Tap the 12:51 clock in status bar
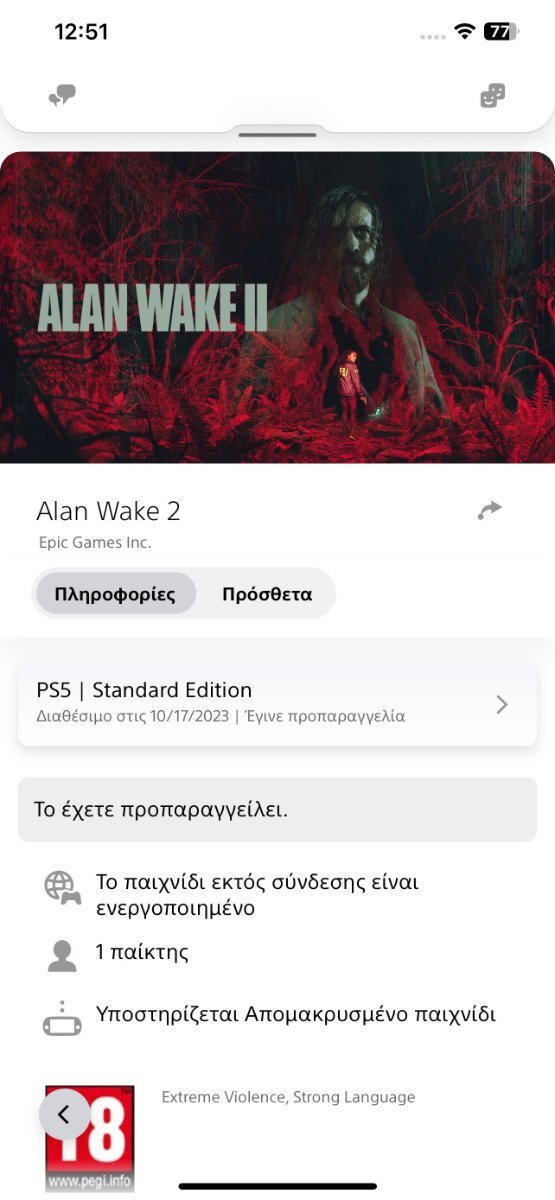Screen dimensions: 555x1200 (x=81, y=32)
